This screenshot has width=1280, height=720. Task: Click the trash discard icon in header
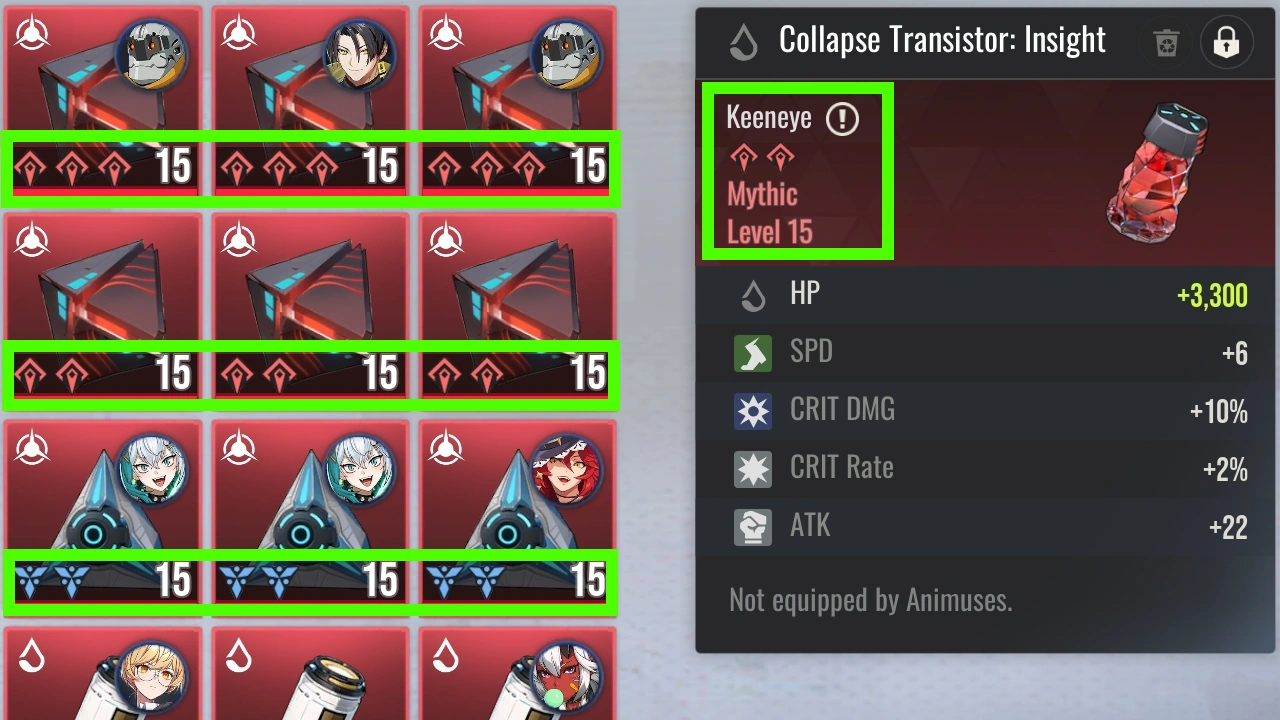click(x=1166, y=42)
